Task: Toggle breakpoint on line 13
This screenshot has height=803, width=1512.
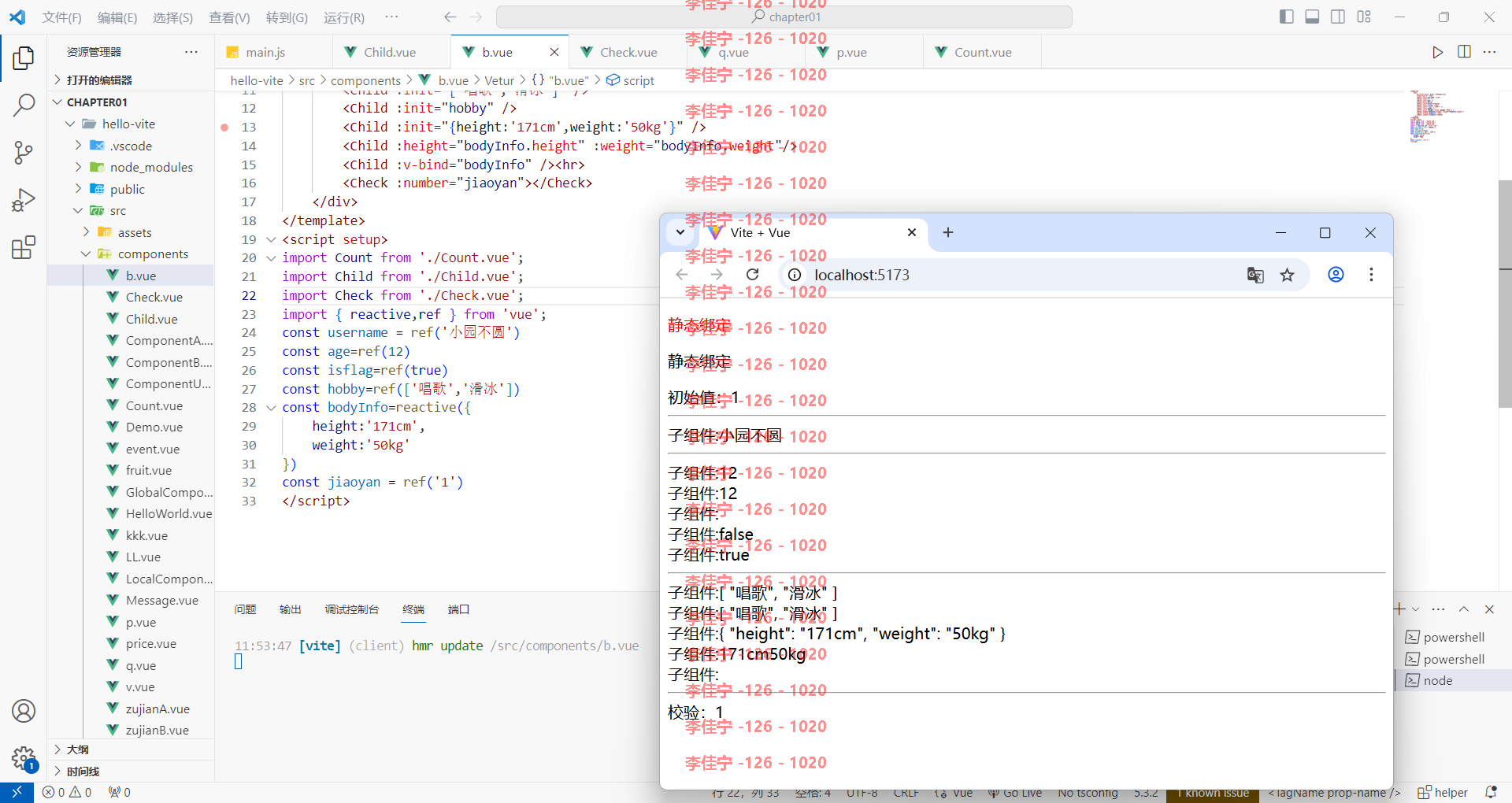Action: pos(224,127)
